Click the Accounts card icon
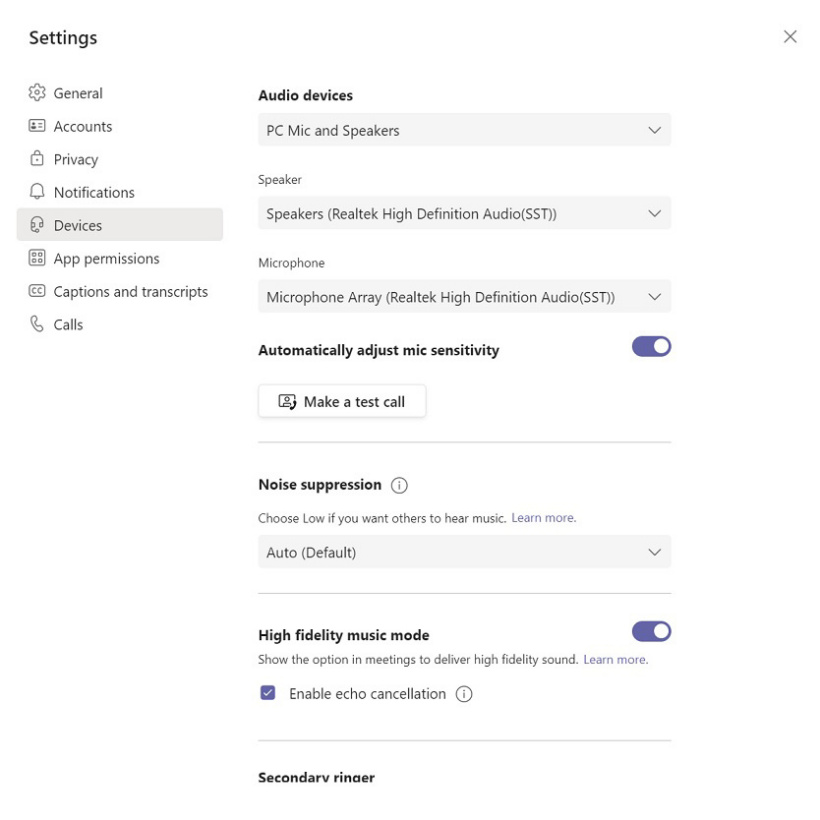Image resolution: width=820 pixels, height=820 pixels. pyautogui.click(x=38, y=126)
